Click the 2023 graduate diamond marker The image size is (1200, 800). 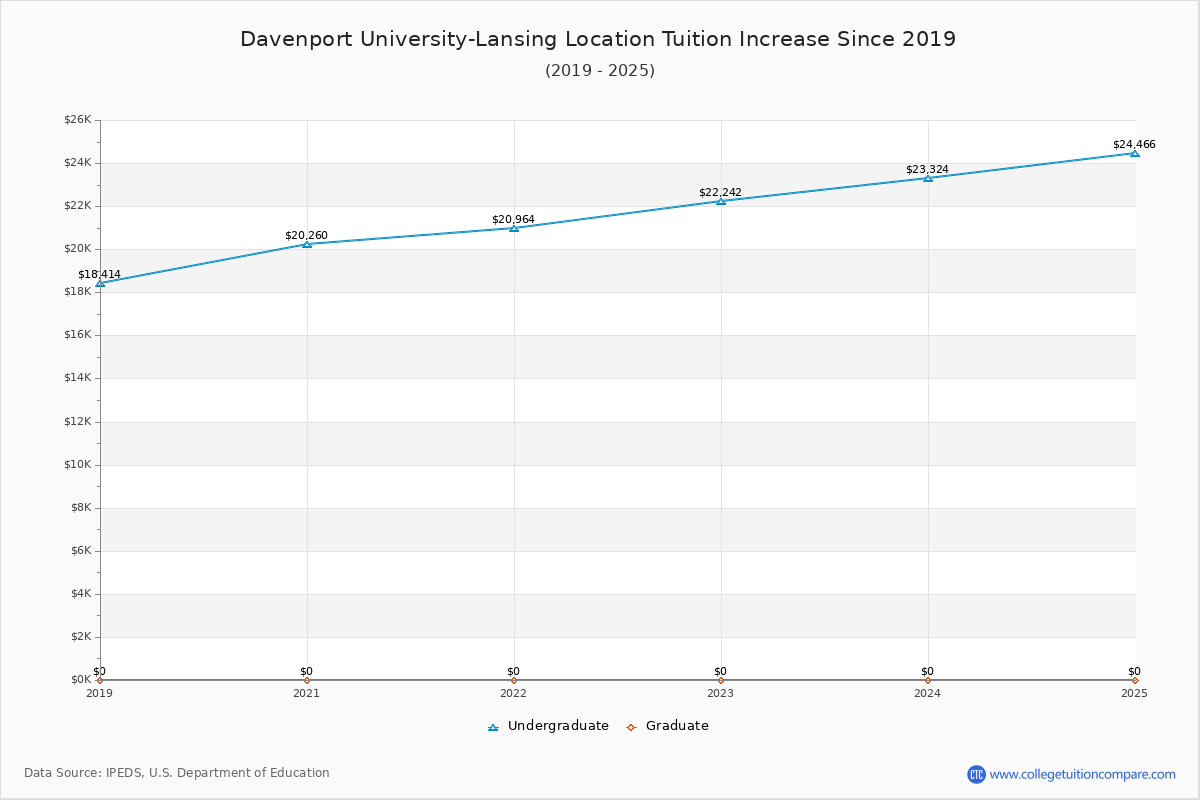[x=721, y=680]
